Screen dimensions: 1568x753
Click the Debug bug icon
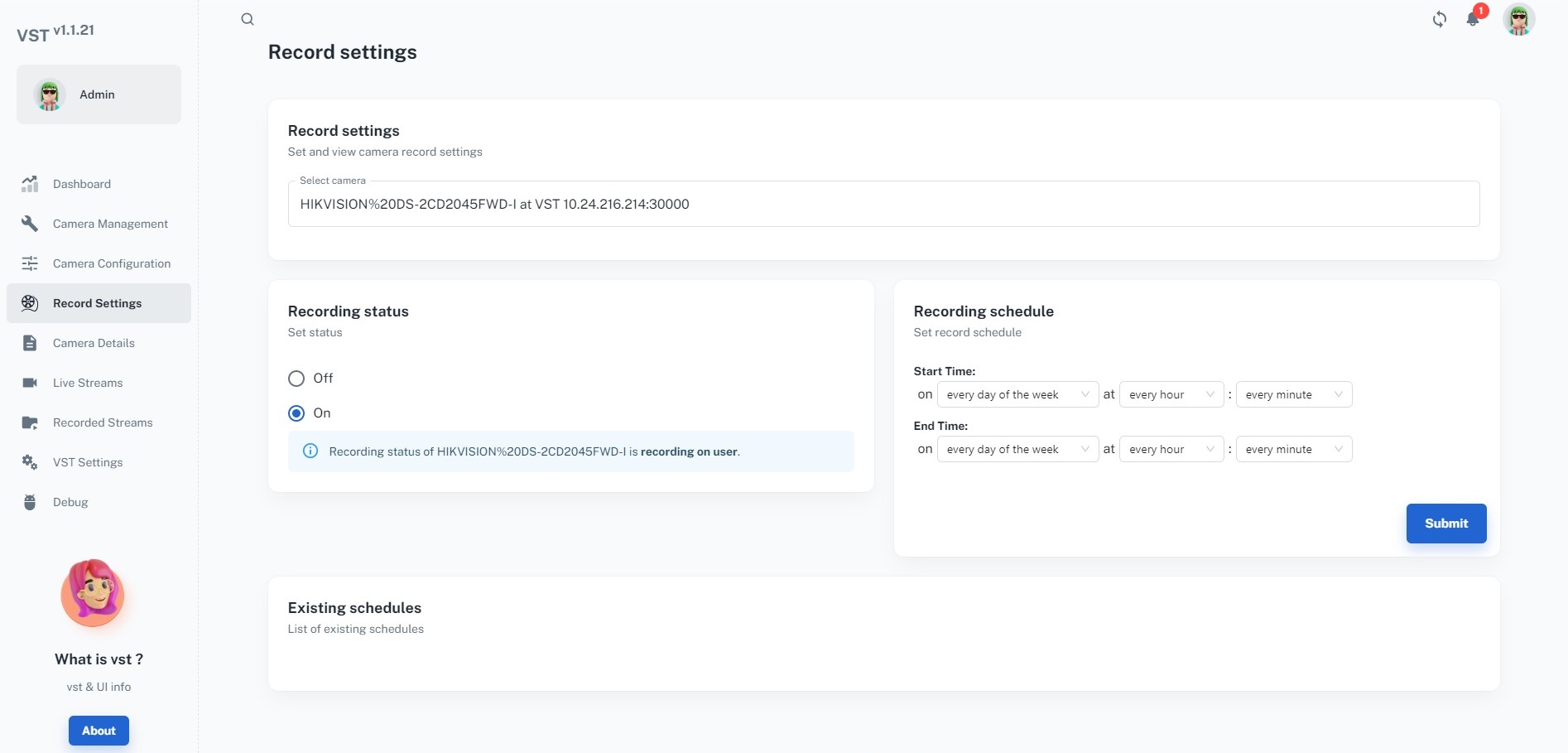(x=30, y=502)
